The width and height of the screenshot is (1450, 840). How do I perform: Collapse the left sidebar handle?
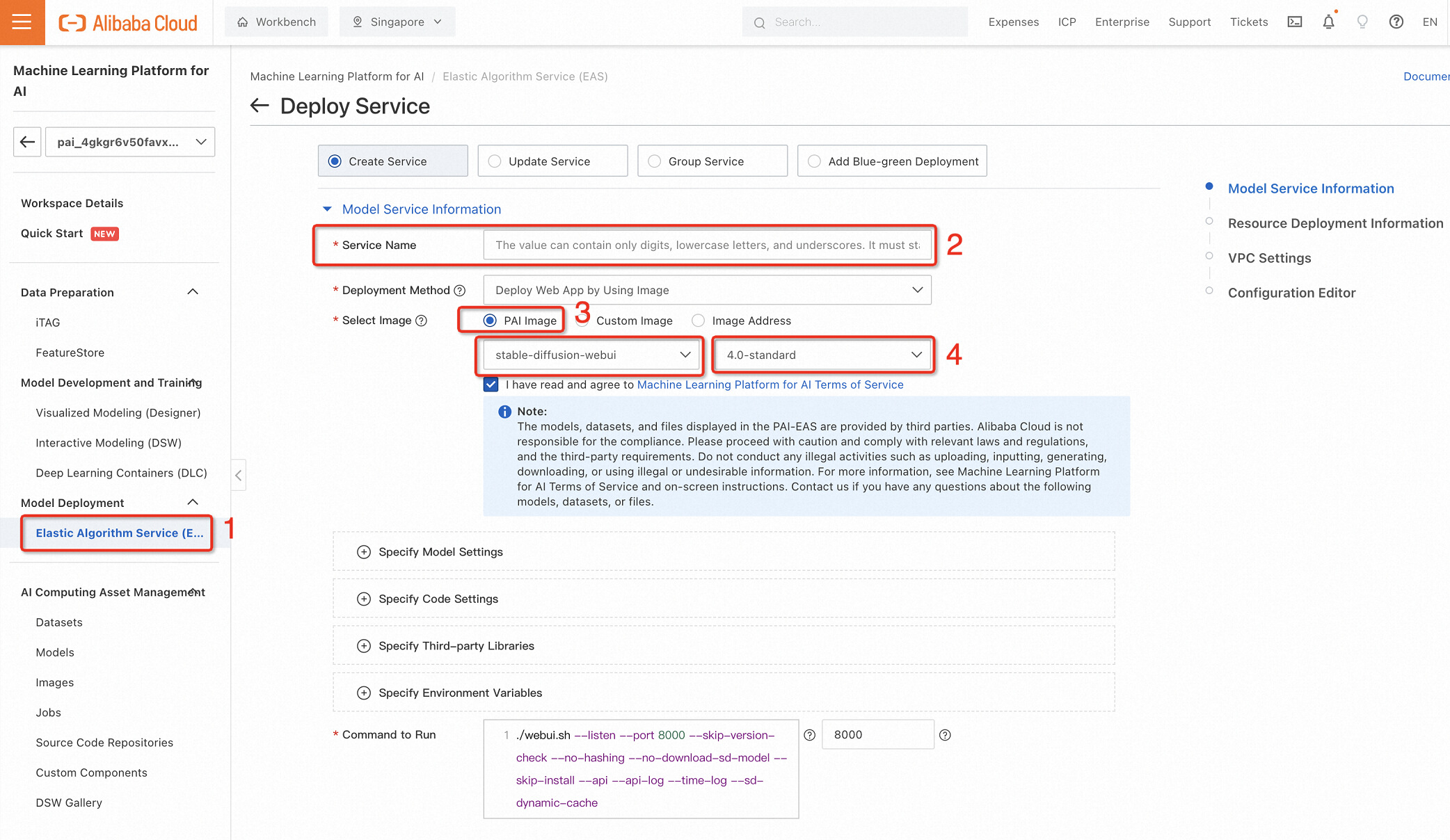[x=239, y=476]
